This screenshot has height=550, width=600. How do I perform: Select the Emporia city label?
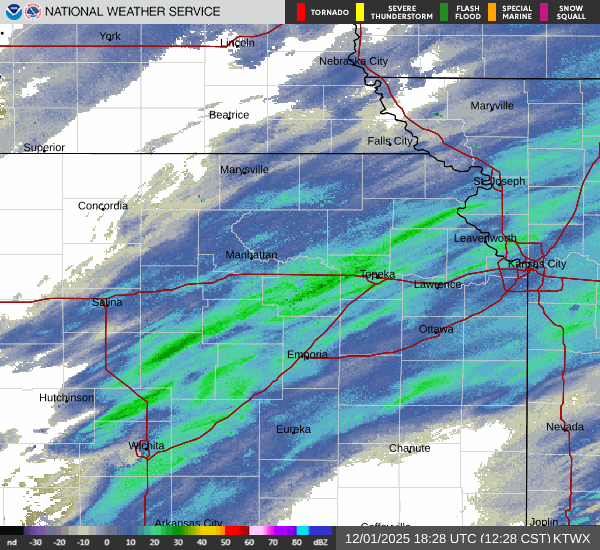pyautogui.click(x=307, y=355)
